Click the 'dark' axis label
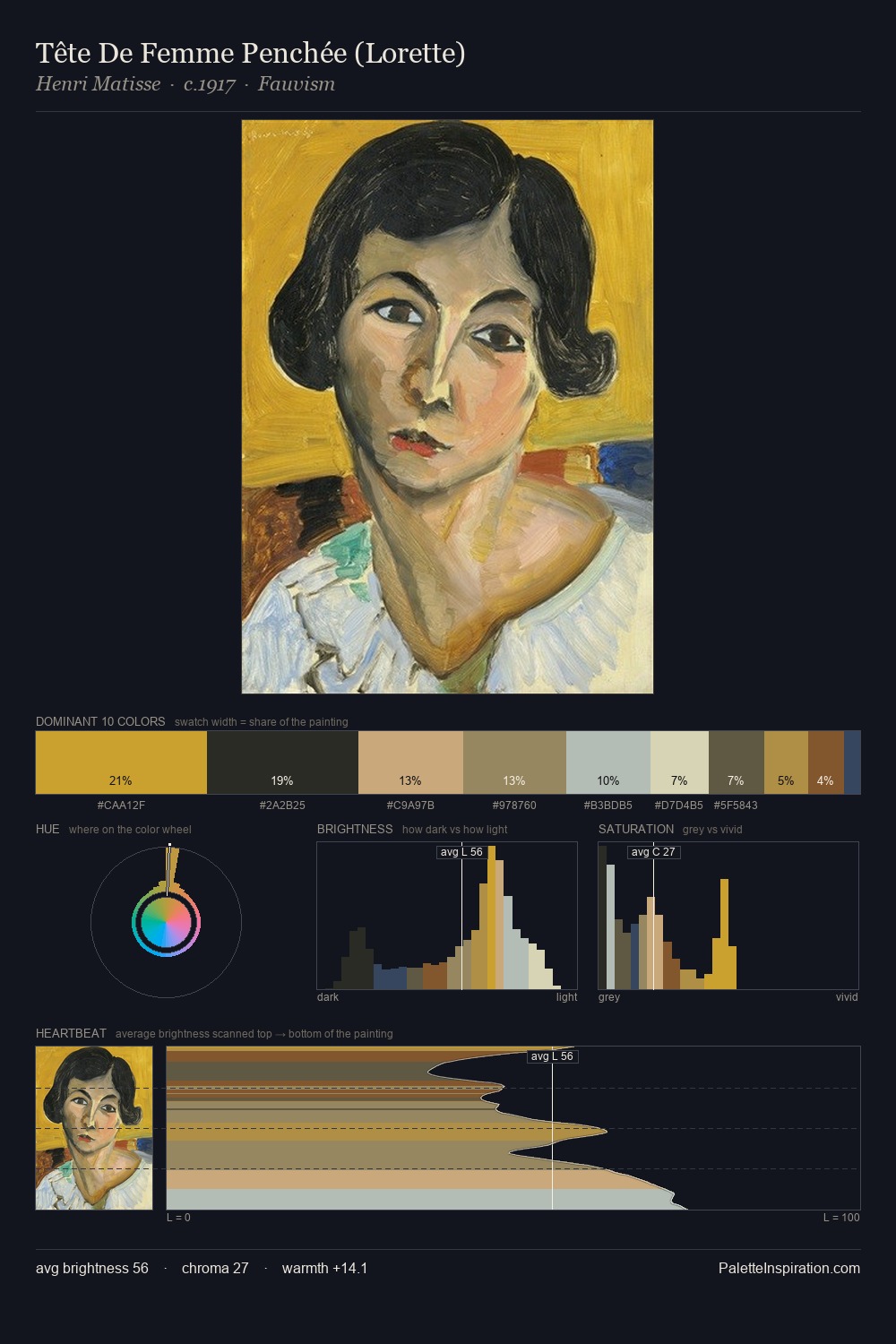Image resolution: width=896 pixels, height=1344 pixels. pos(328,997)
